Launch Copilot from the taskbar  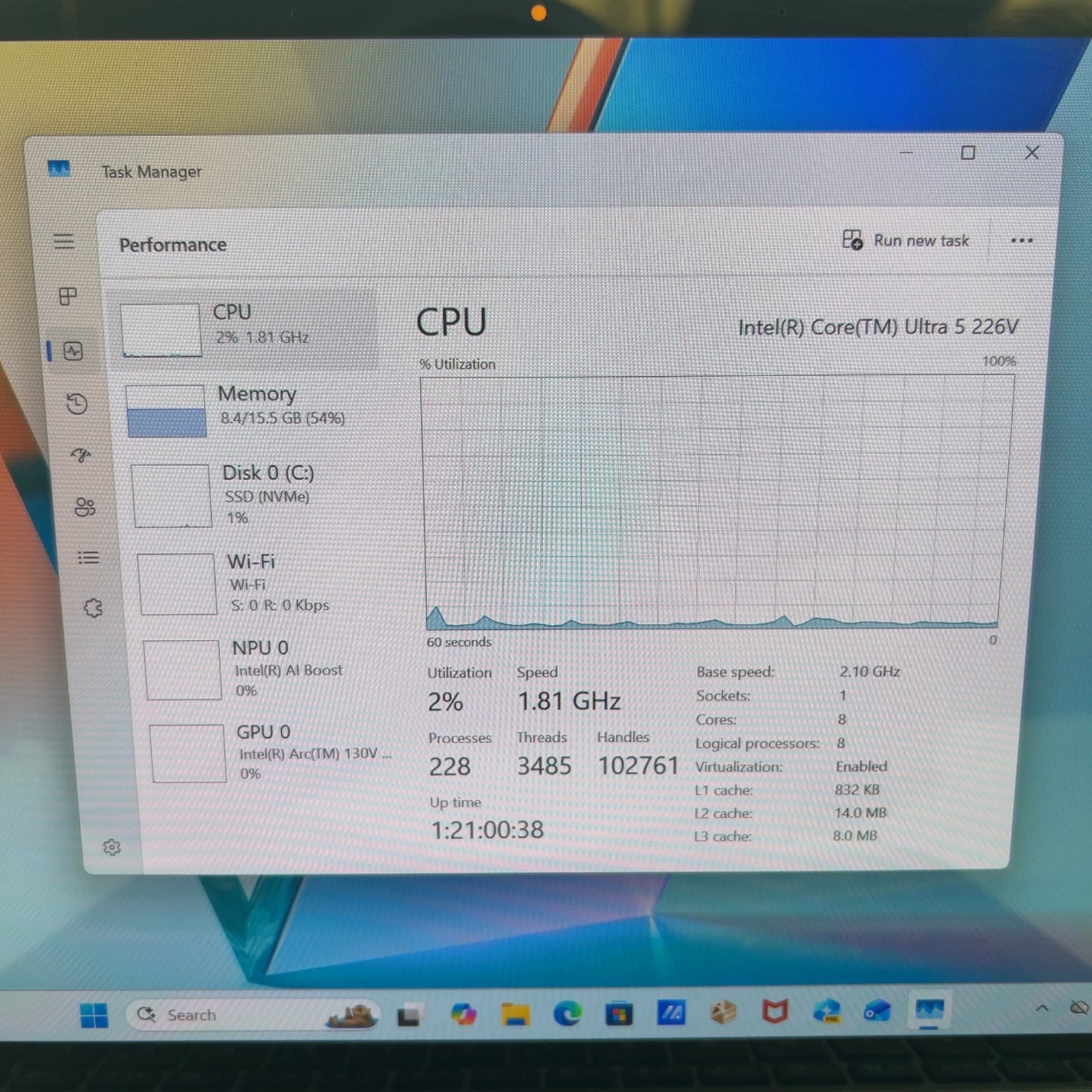(463, 1014)
